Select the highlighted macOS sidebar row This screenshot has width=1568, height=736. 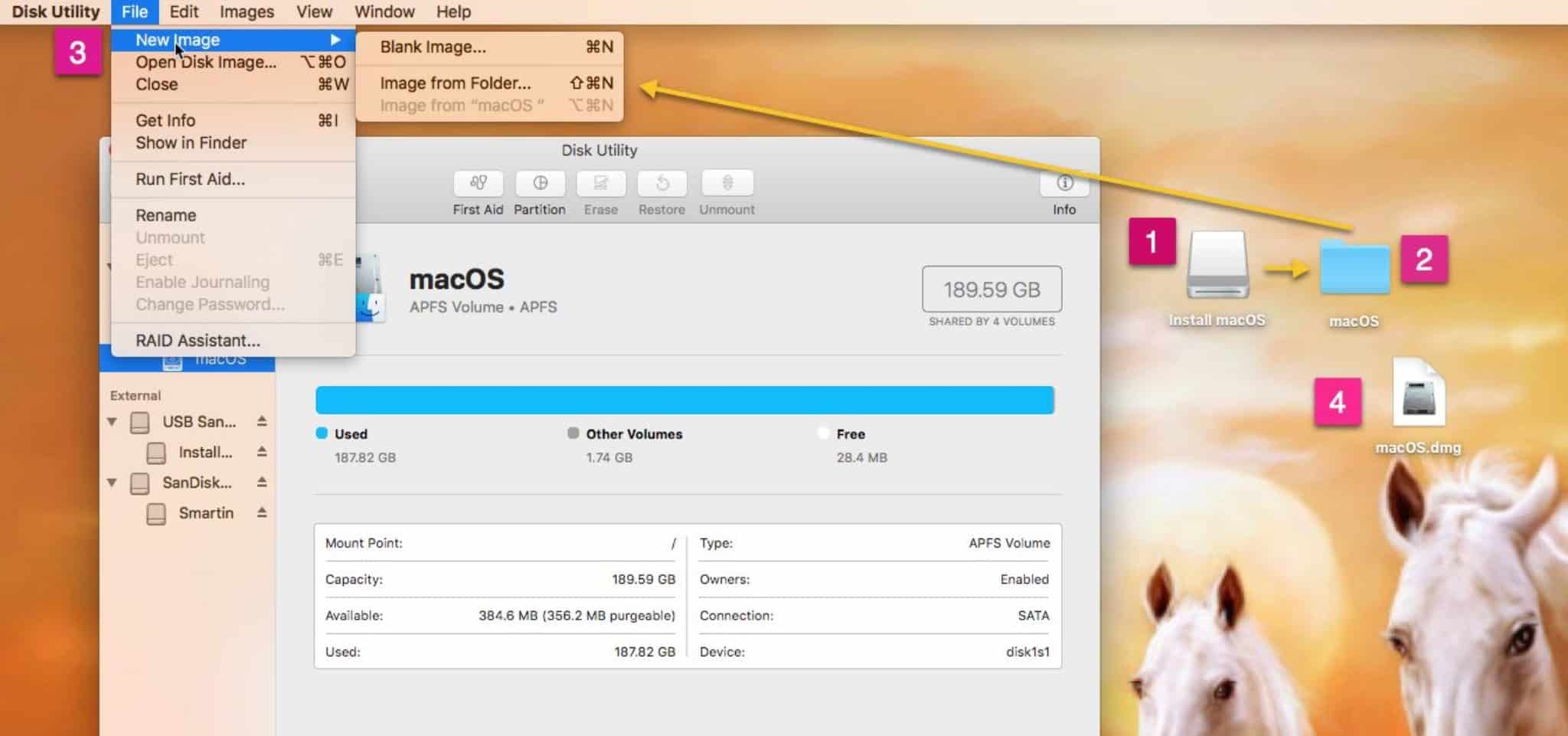coord(188,360)
